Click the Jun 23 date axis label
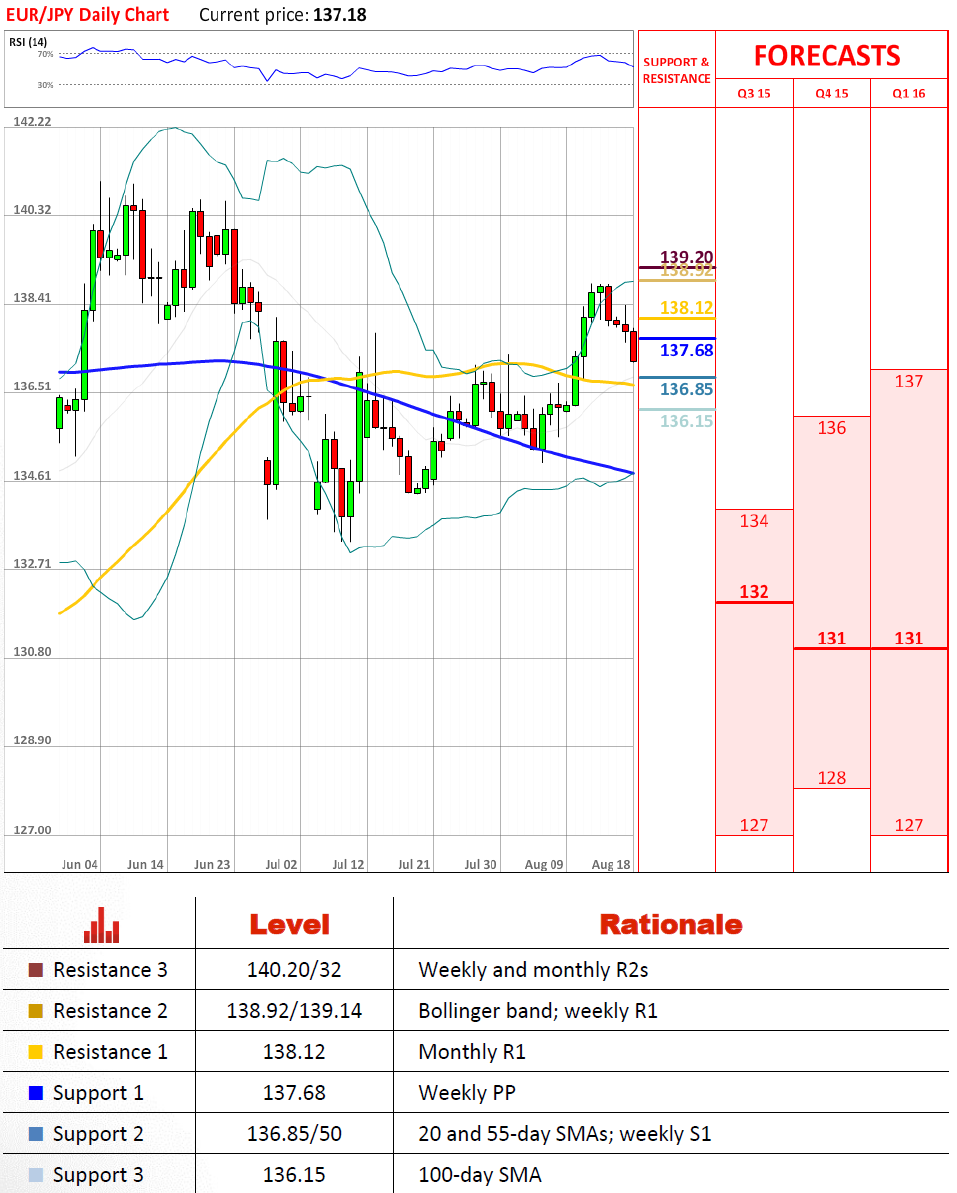 pyautogui.click(x=212, y=864)
